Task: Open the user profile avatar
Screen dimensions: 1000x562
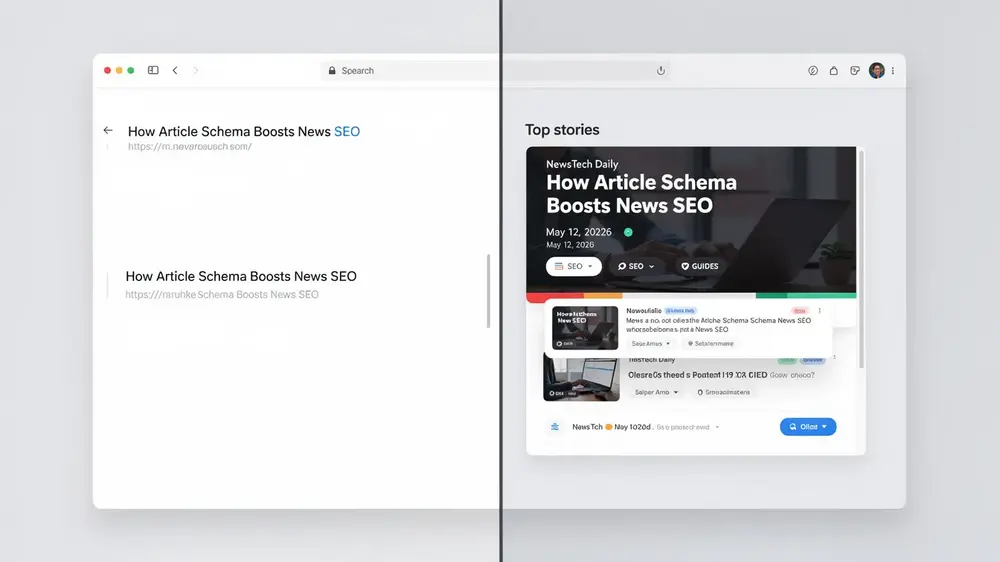Action: point(877,70)
